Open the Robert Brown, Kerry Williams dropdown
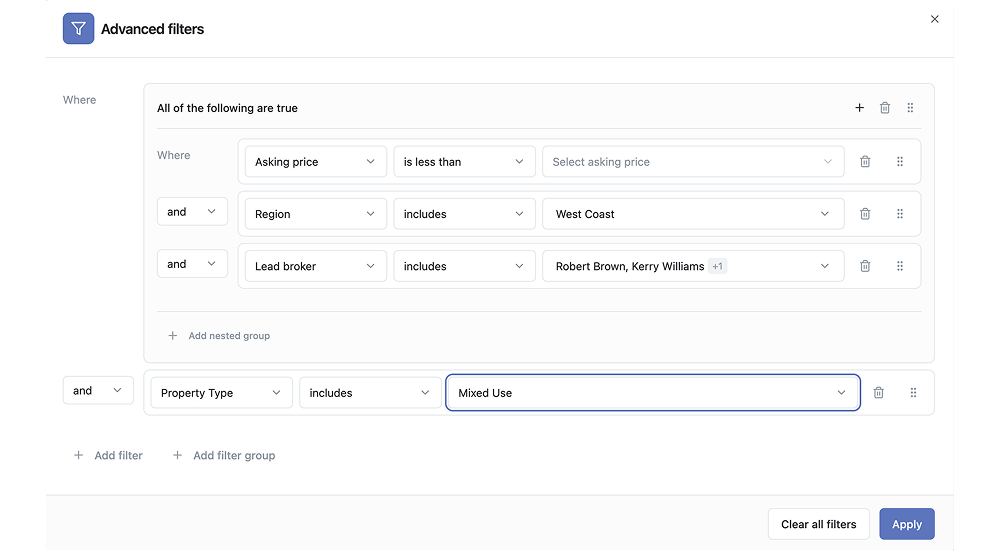Viewport: 1000px width, 550px height. (x=692, y=266)
